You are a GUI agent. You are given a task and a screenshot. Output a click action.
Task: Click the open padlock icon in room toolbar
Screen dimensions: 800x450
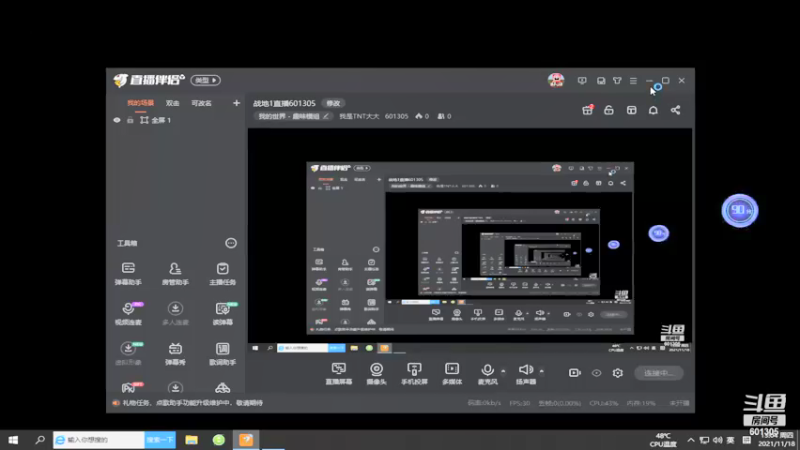[x=609, y=110]
